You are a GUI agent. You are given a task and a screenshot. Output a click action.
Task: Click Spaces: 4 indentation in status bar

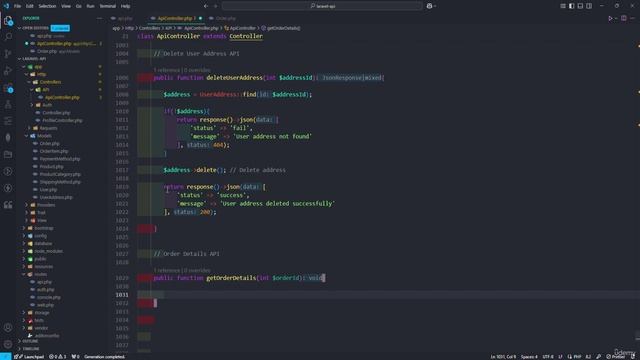coord(529,356)
